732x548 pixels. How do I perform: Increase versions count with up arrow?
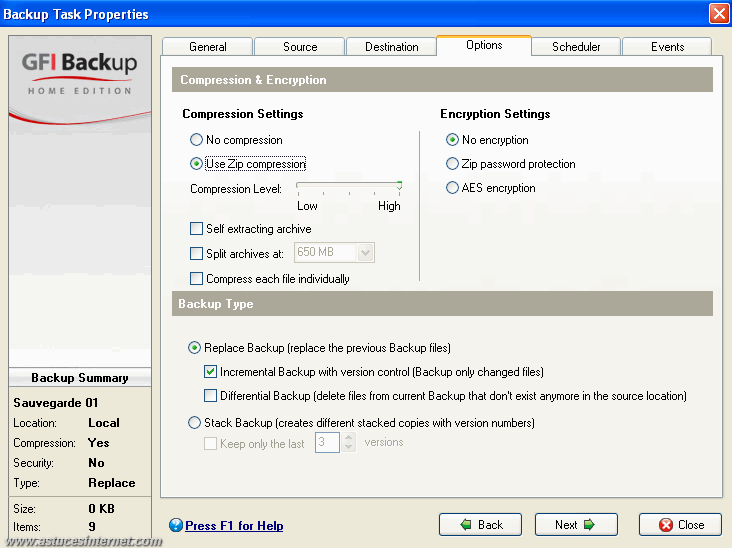point(348,437)
